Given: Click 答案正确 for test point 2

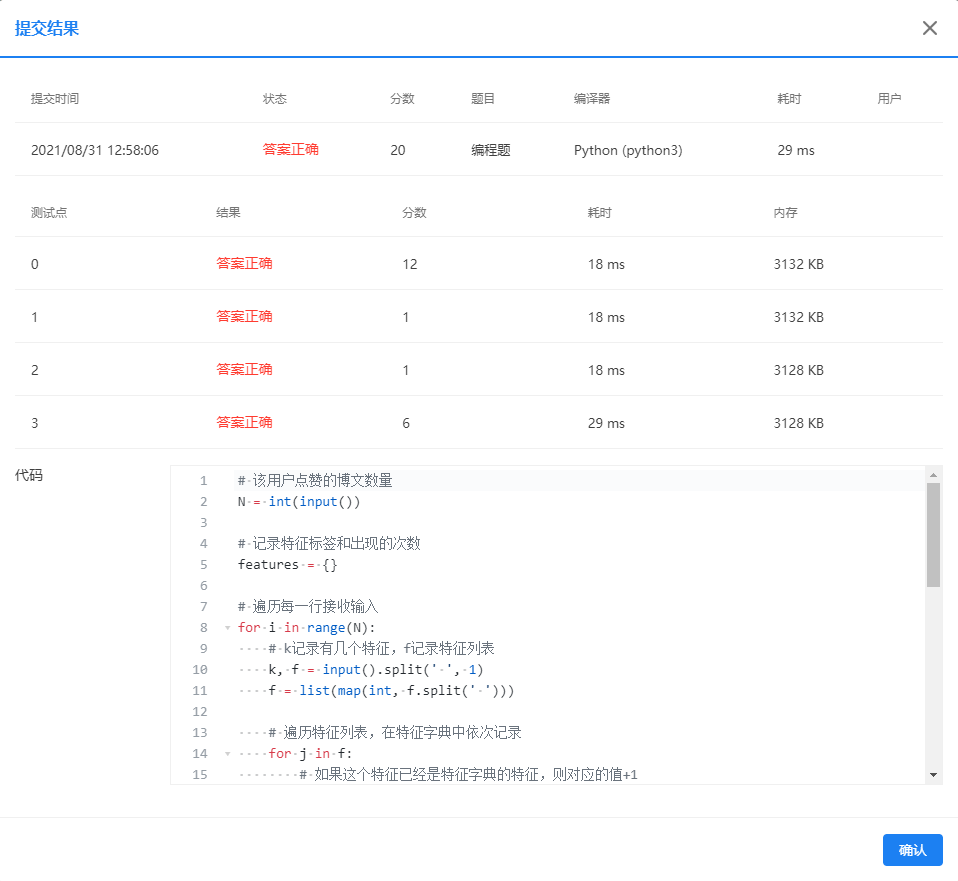Looking at the screenshot, I should (x=244, y=369).
